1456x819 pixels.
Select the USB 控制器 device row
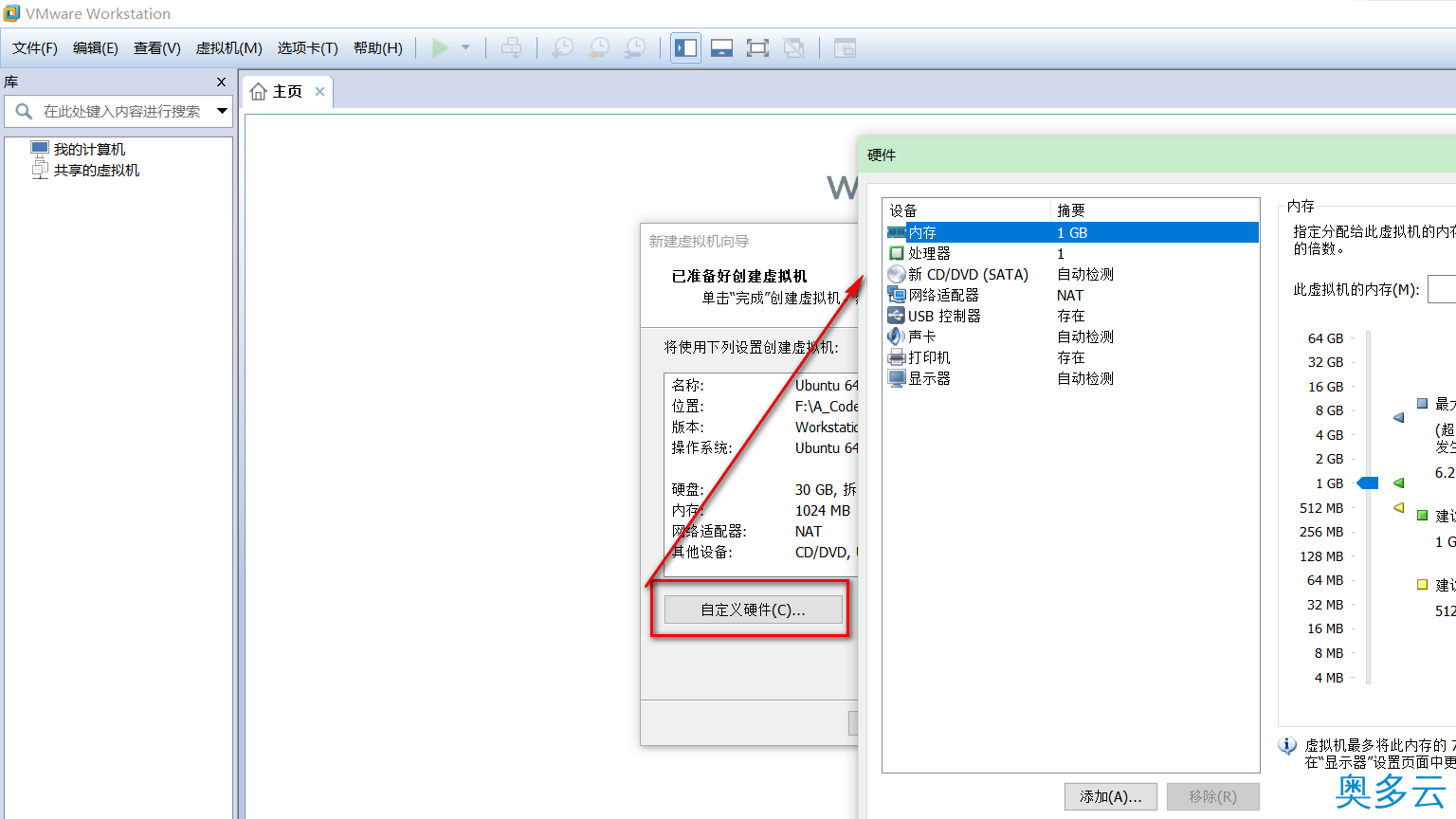[x=1071, y=316]
